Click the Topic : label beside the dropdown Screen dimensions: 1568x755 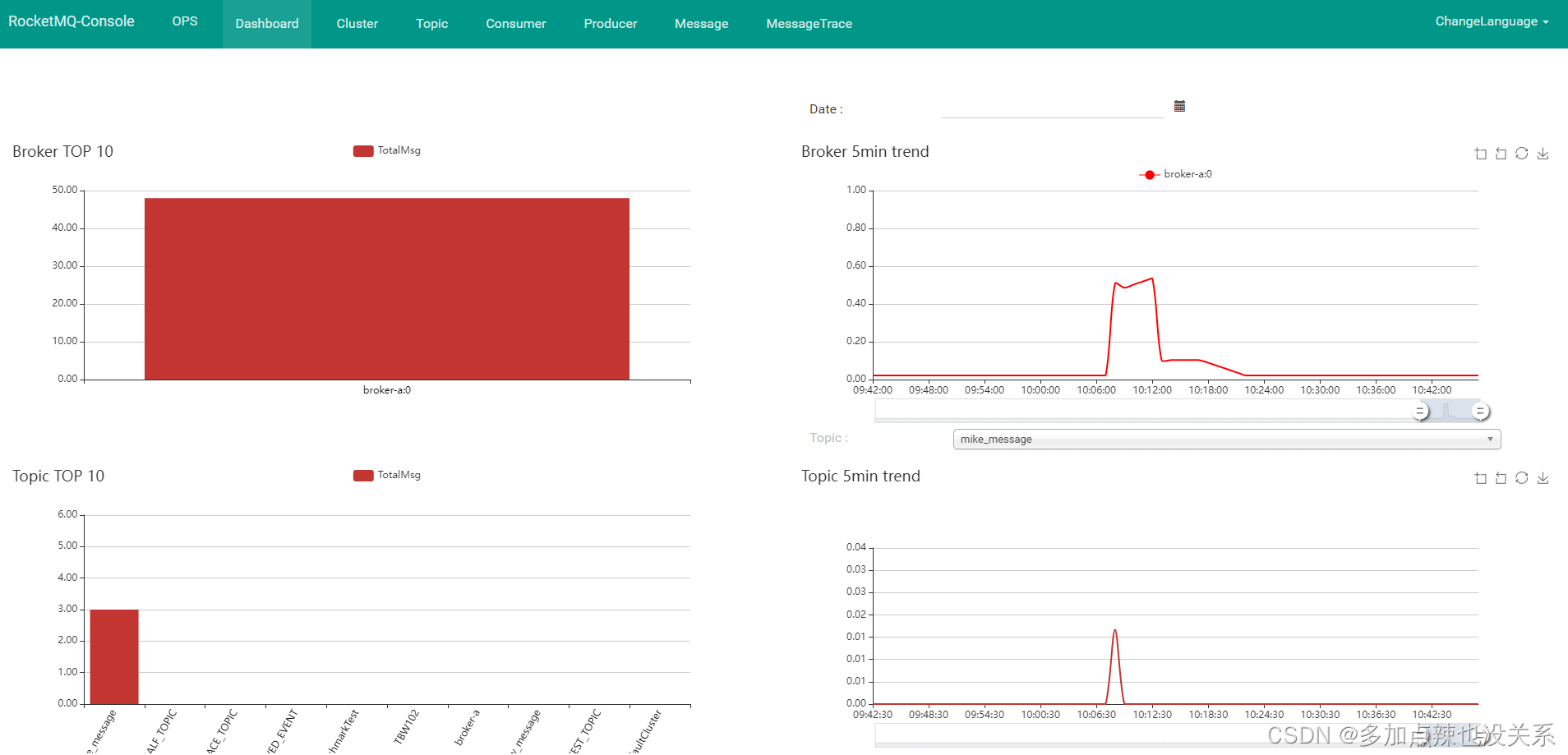point(828,438)
